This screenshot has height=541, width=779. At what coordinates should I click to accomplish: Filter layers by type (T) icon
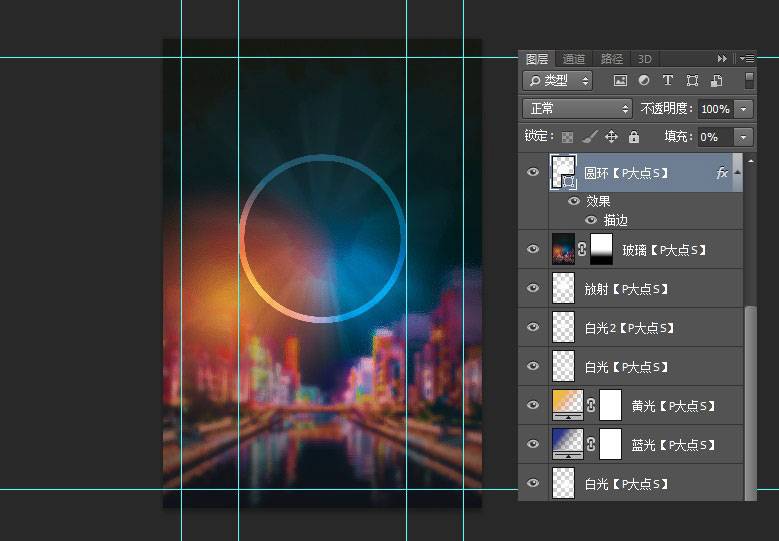[x=668, y=81]
